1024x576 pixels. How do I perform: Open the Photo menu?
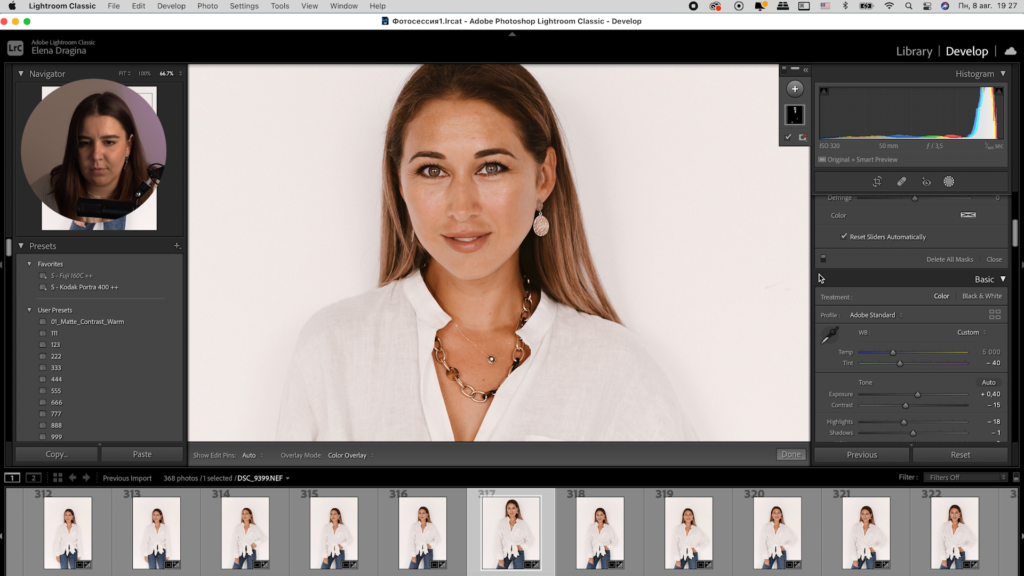[x=207, y=6]
